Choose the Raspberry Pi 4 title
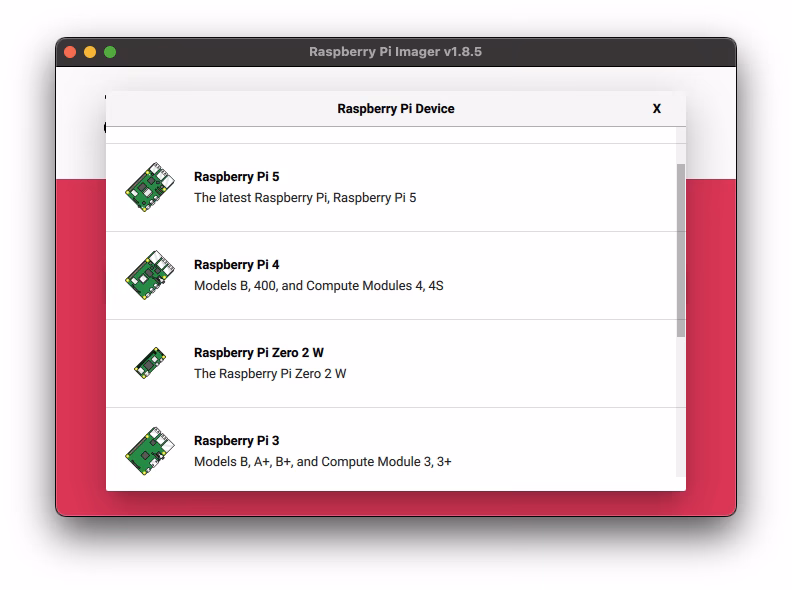 (236, 265)
